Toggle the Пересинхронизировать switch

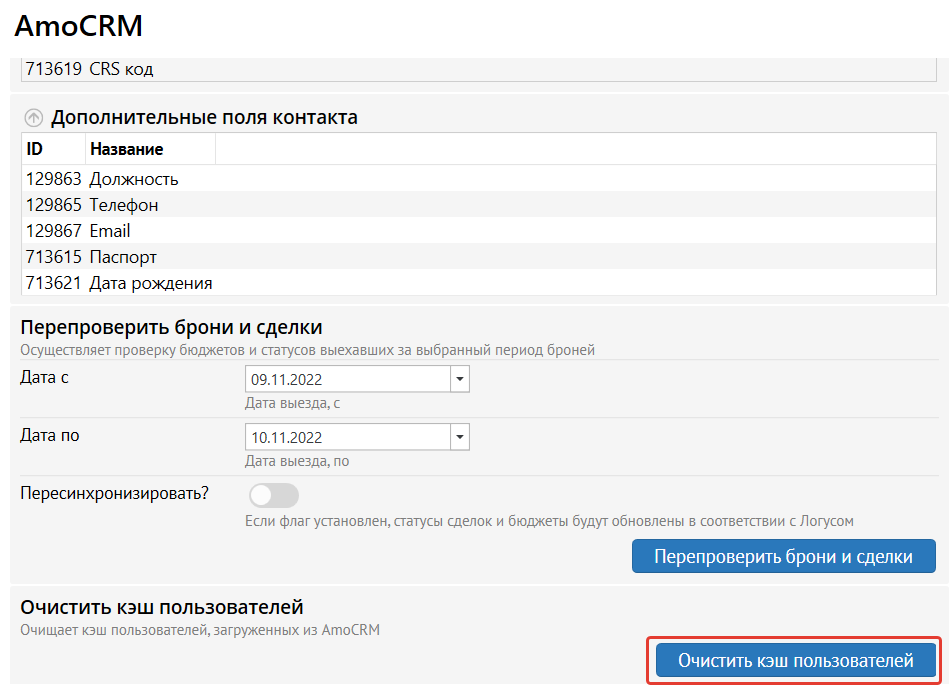274,495
